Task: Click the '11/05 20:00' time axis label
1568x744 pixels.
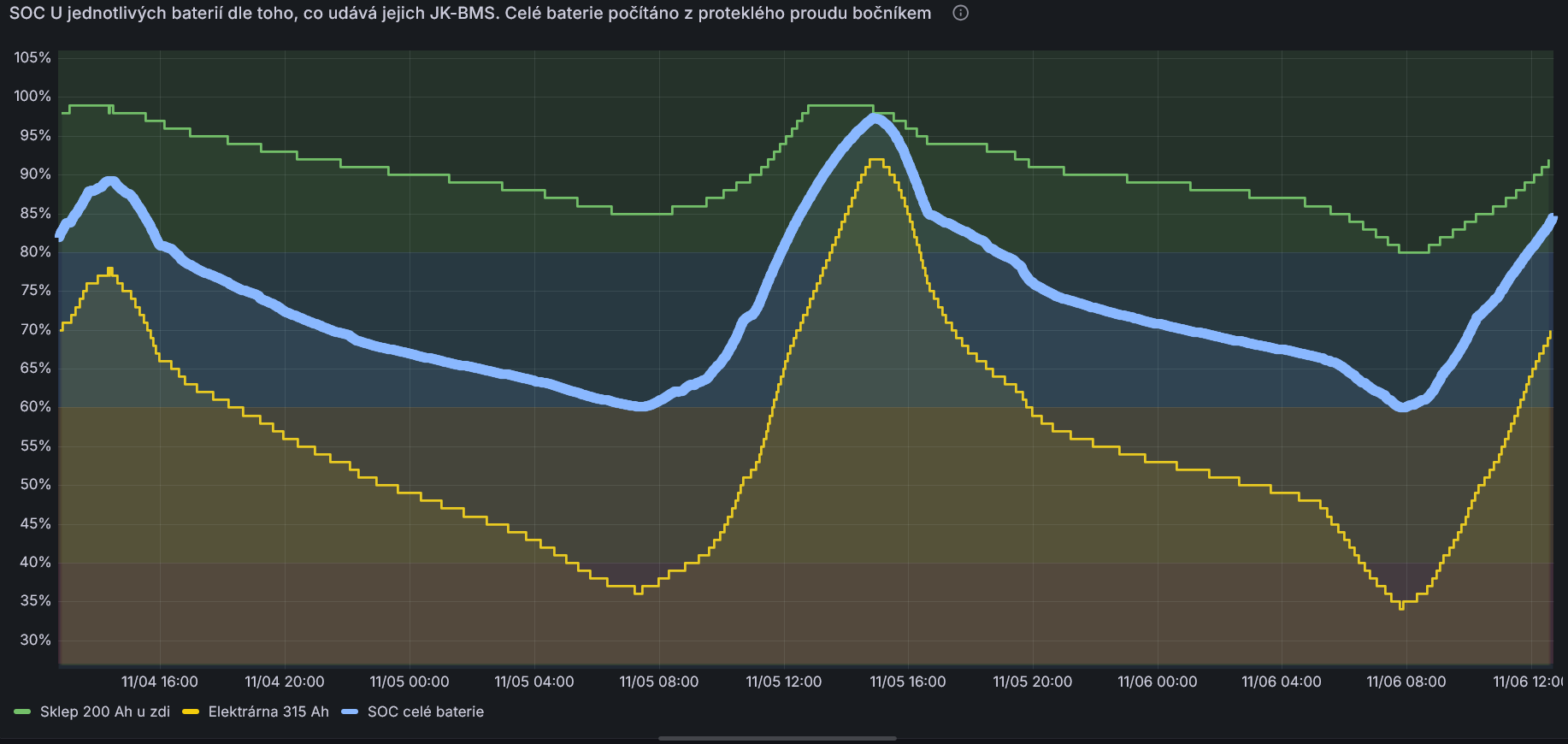Action: [1033, 682]
